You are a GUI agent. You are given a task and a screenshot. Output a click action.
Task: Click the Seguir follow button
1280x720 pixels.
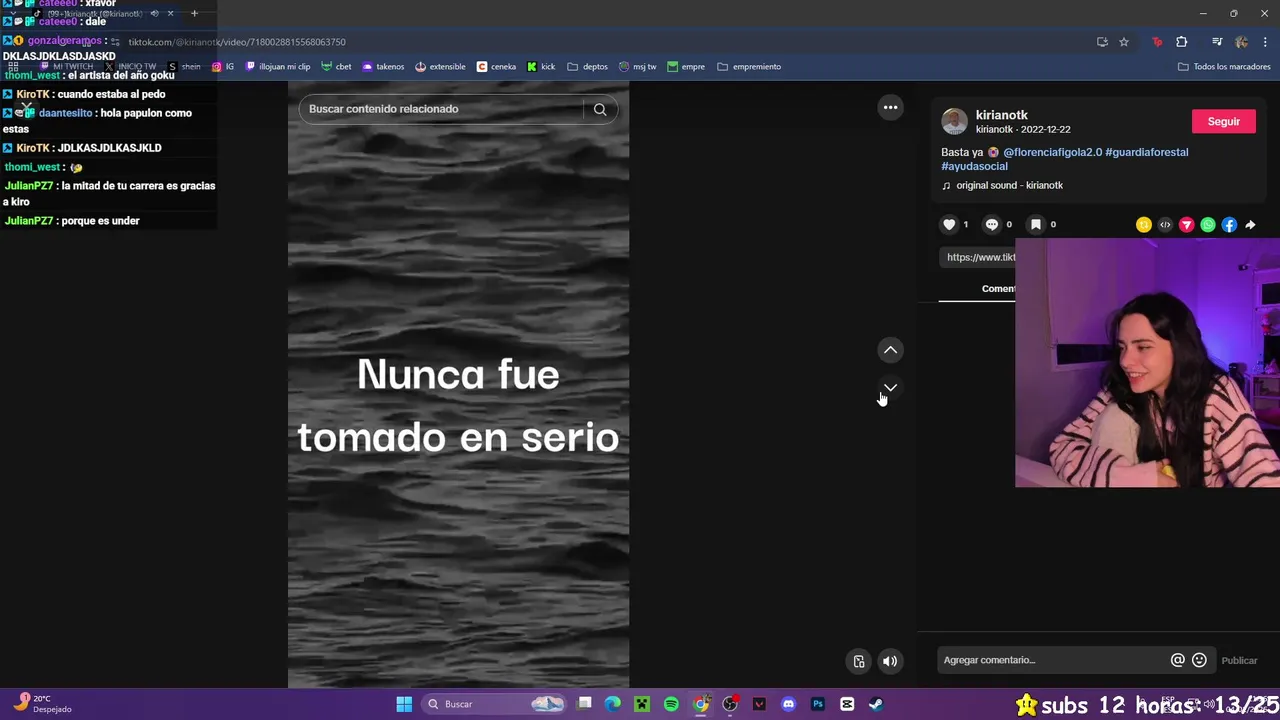point(1223,122)
